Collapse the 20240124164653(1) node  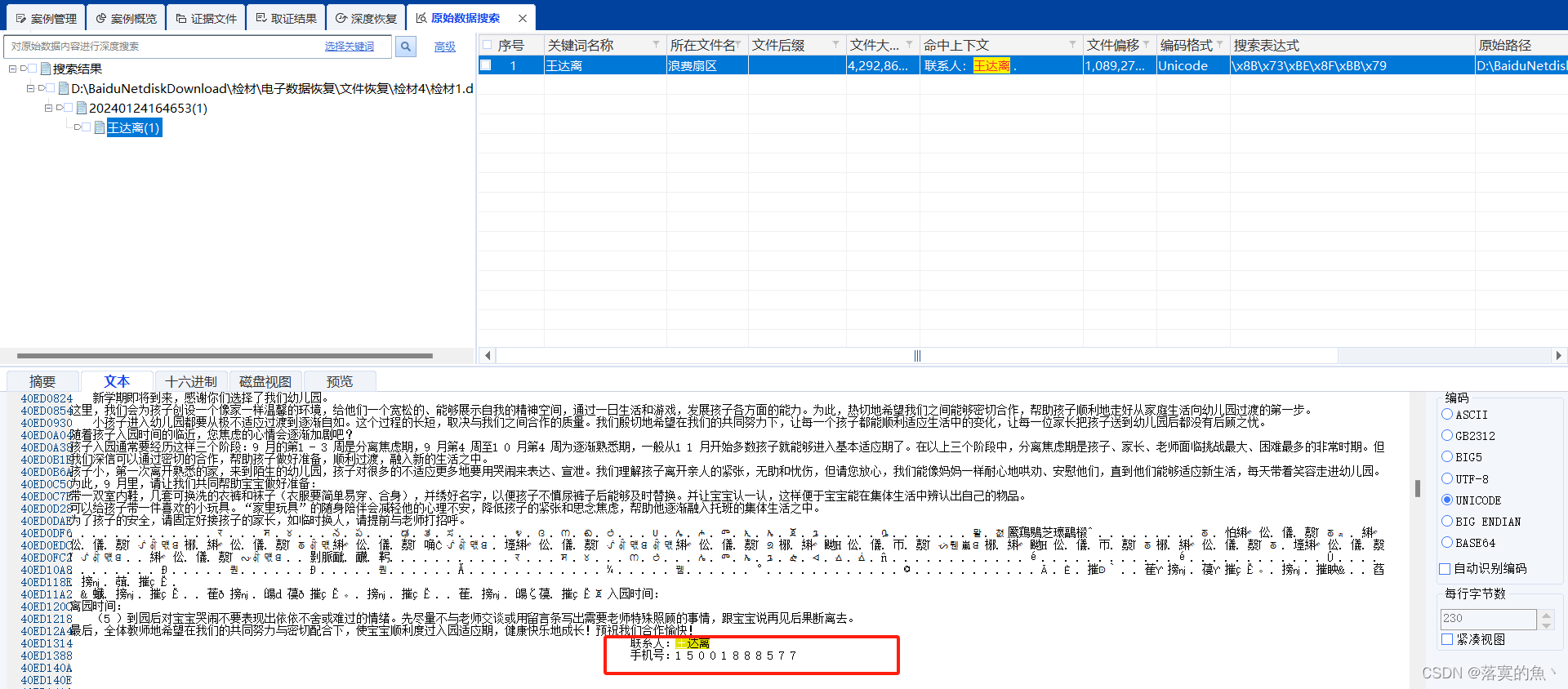click(48, 108)
